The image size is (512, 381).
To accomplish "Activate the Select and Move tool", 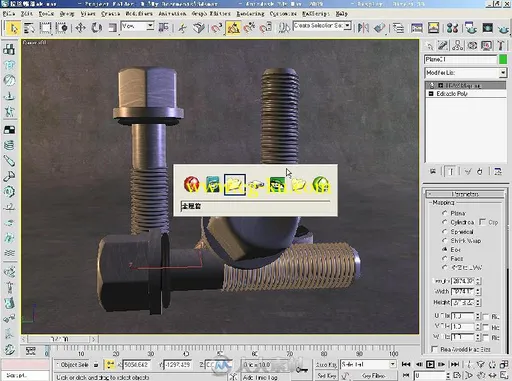I will (x=80, y=28).
